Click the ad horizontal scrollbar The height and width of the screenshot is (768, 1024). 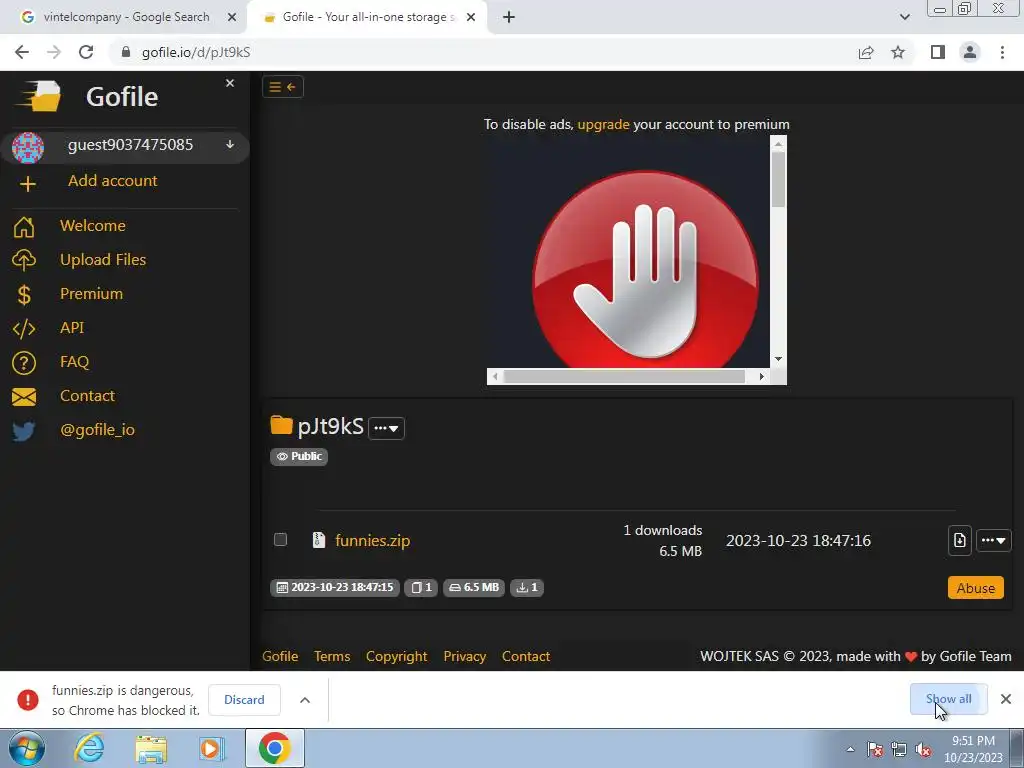coord(628,376)
